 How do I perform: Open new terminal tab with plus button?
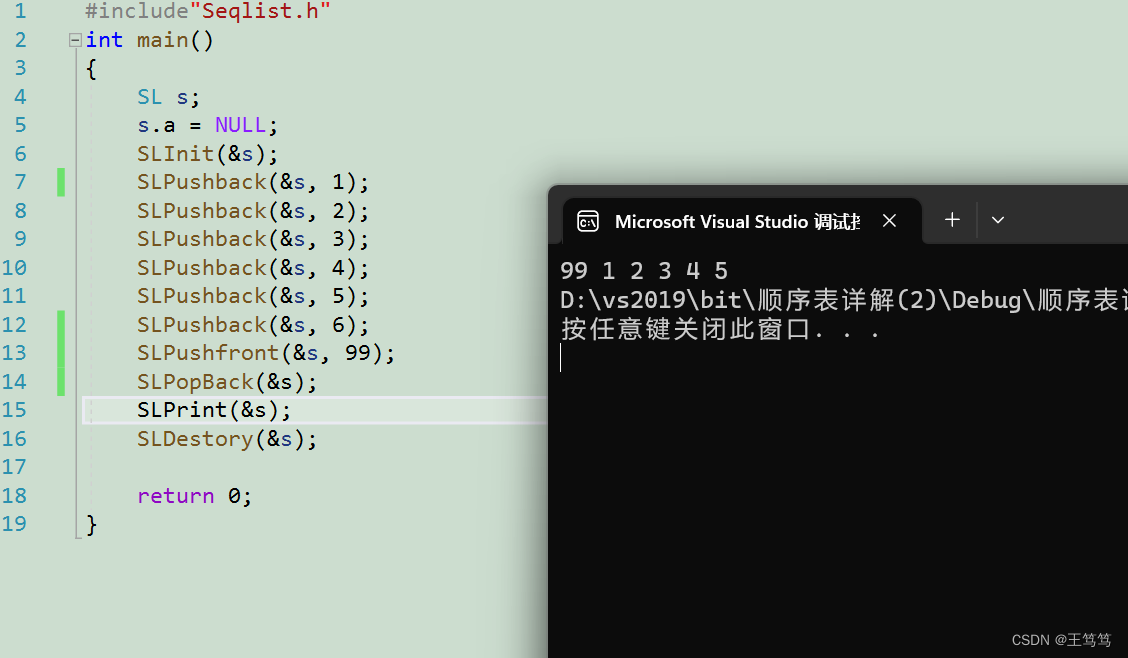(x=952, y=220)
